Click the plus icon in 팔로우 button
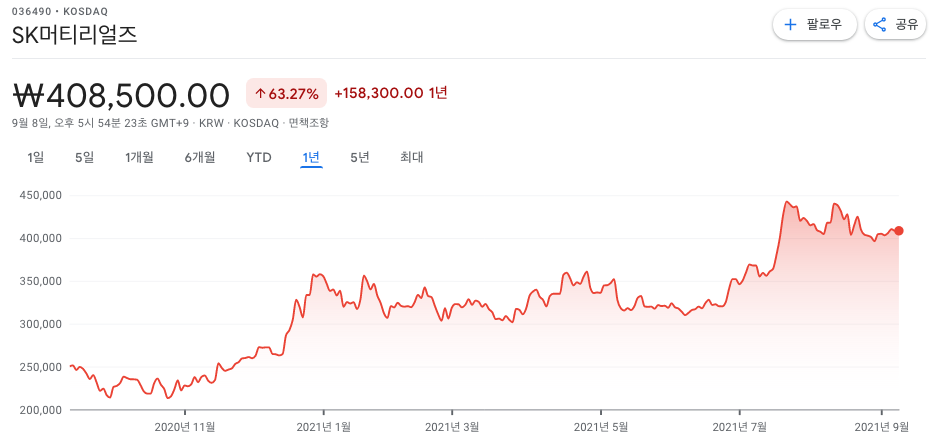Image resolution: width=929 pixels, height=443 pixels. coord(790,25)
